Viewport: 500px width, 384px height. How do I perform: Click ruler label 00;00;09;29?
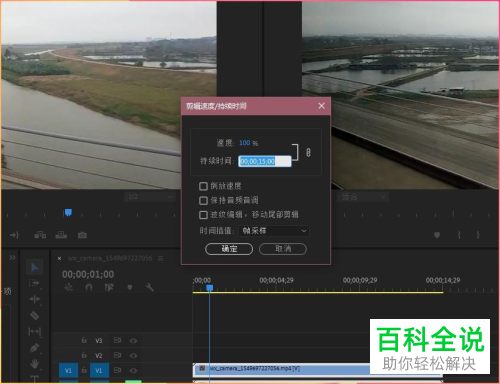pos(360,280)
